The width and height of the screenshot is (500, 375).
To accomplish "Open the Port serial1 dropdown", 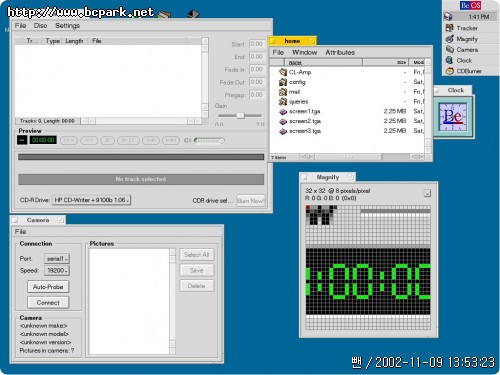I will coord(57,259).
